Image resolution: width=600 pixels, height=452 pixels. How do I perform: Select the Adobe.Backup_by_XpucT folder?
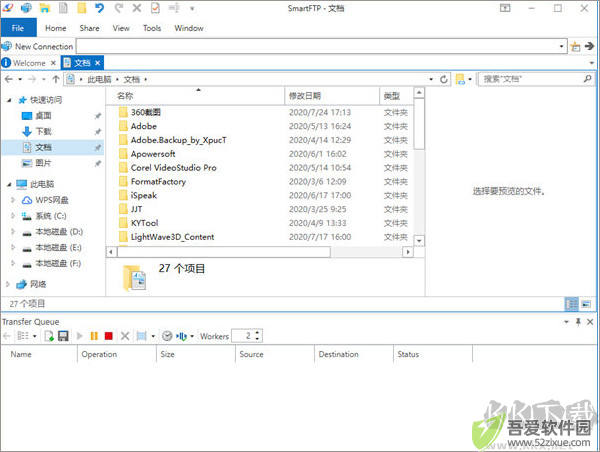coord(178,140)
